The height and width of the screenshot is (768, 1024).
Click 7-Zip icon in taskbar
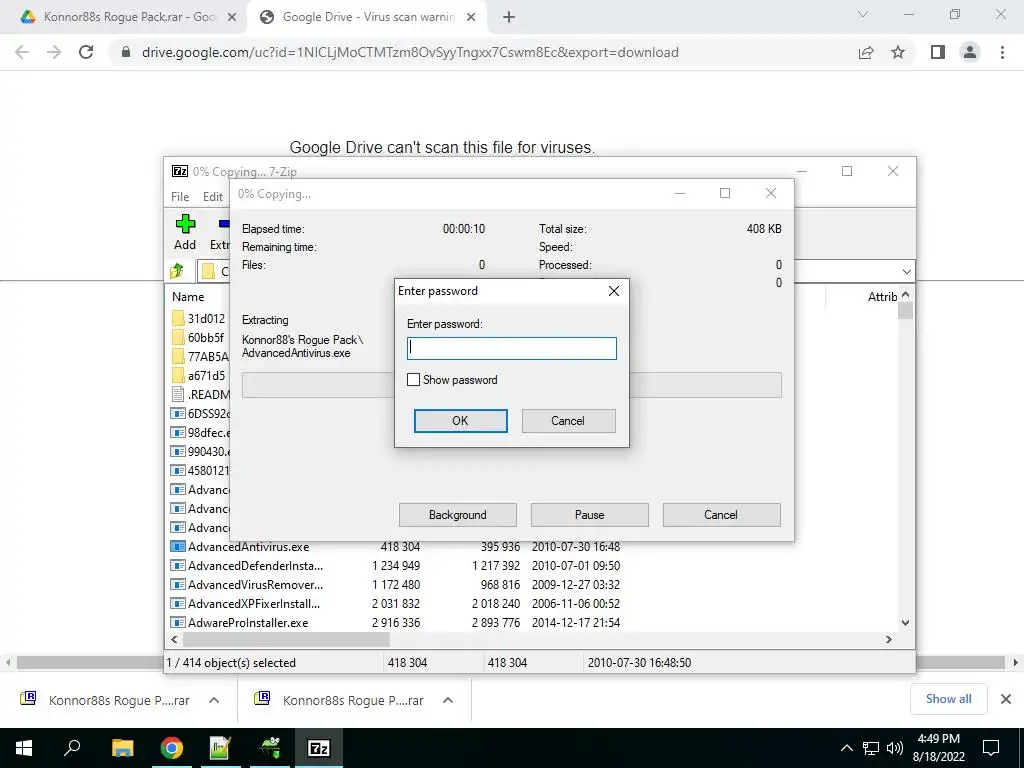318,748
